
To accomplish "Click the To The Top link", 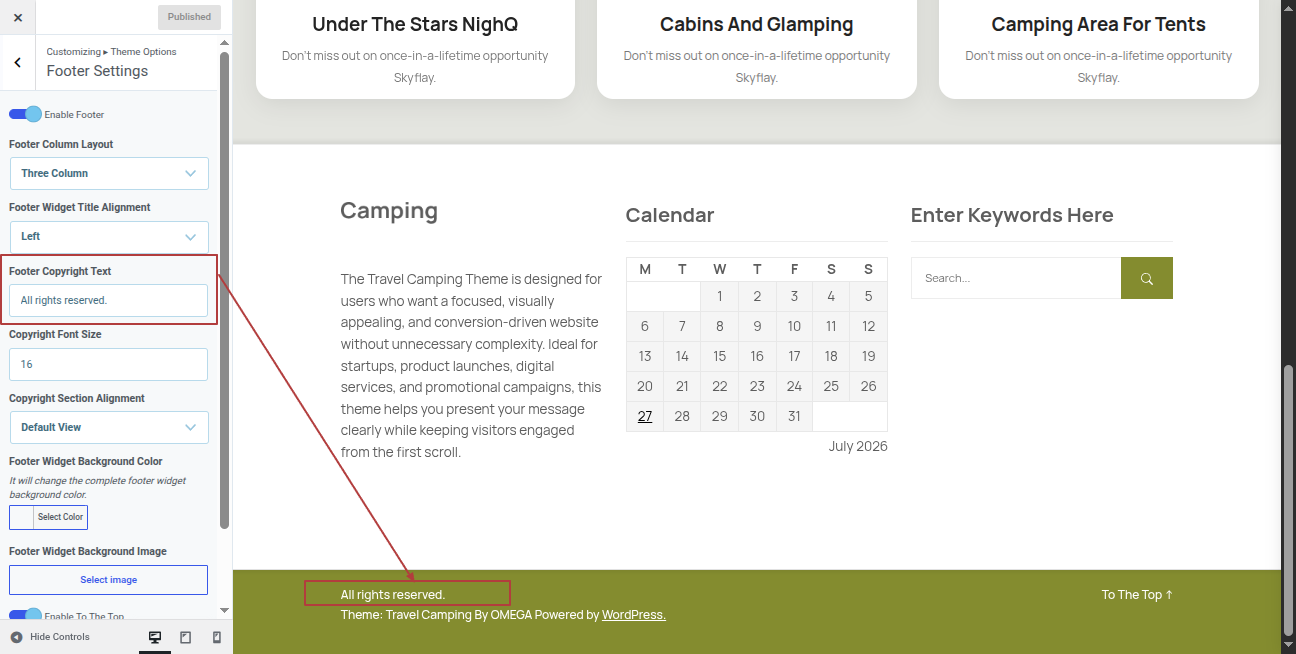I will [x=1137, y=595].
